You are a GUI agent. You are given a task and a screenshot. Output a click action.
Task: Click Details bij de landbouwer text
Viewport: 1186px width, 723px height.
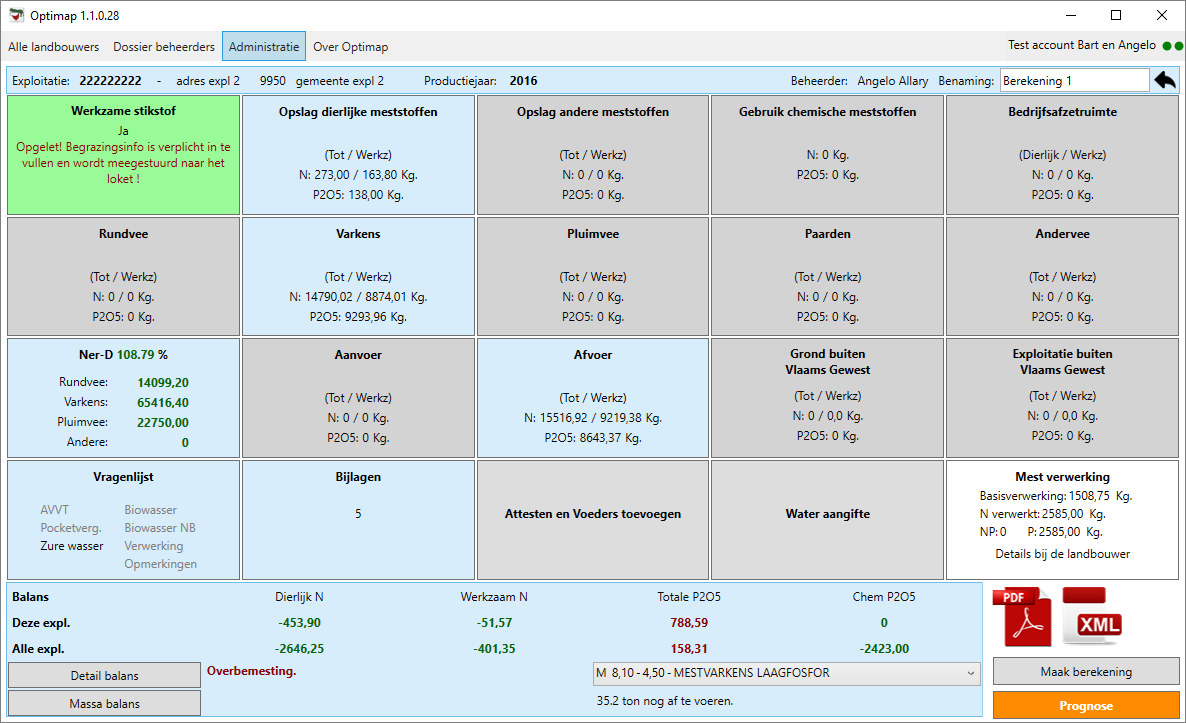1063,554
